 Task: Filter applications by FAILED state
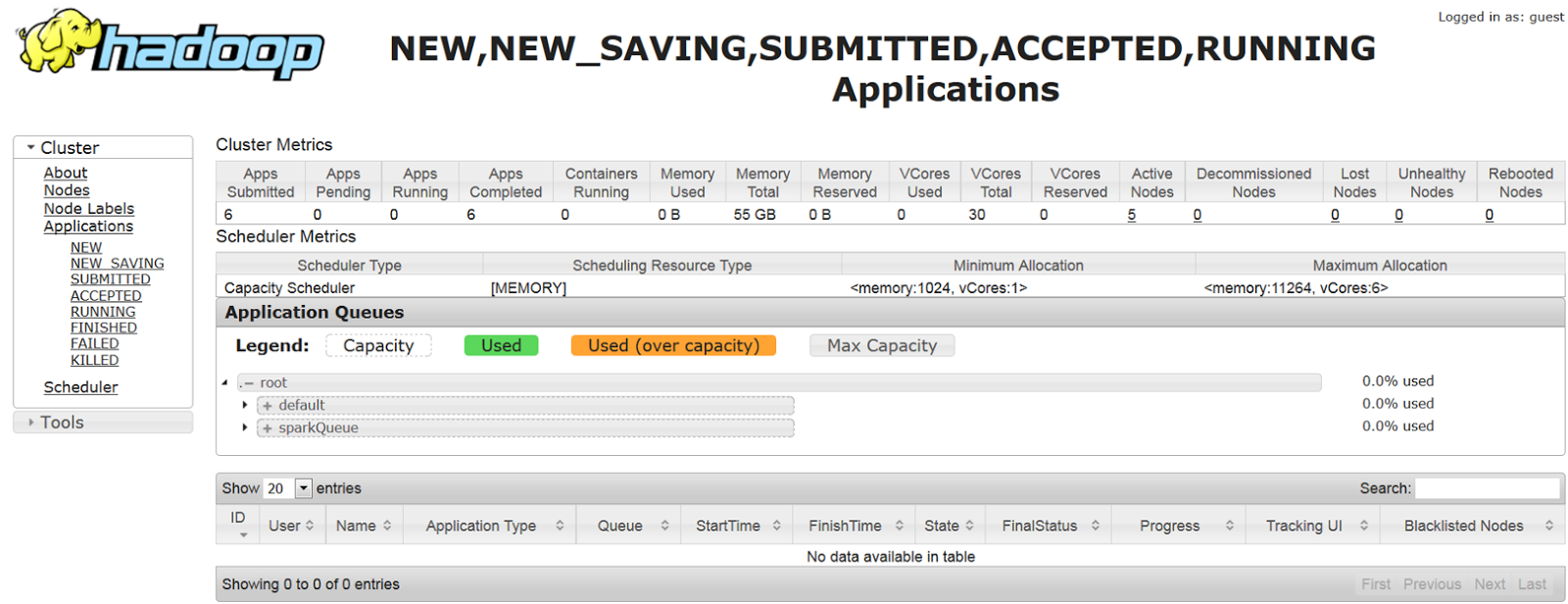pos(95,344)
